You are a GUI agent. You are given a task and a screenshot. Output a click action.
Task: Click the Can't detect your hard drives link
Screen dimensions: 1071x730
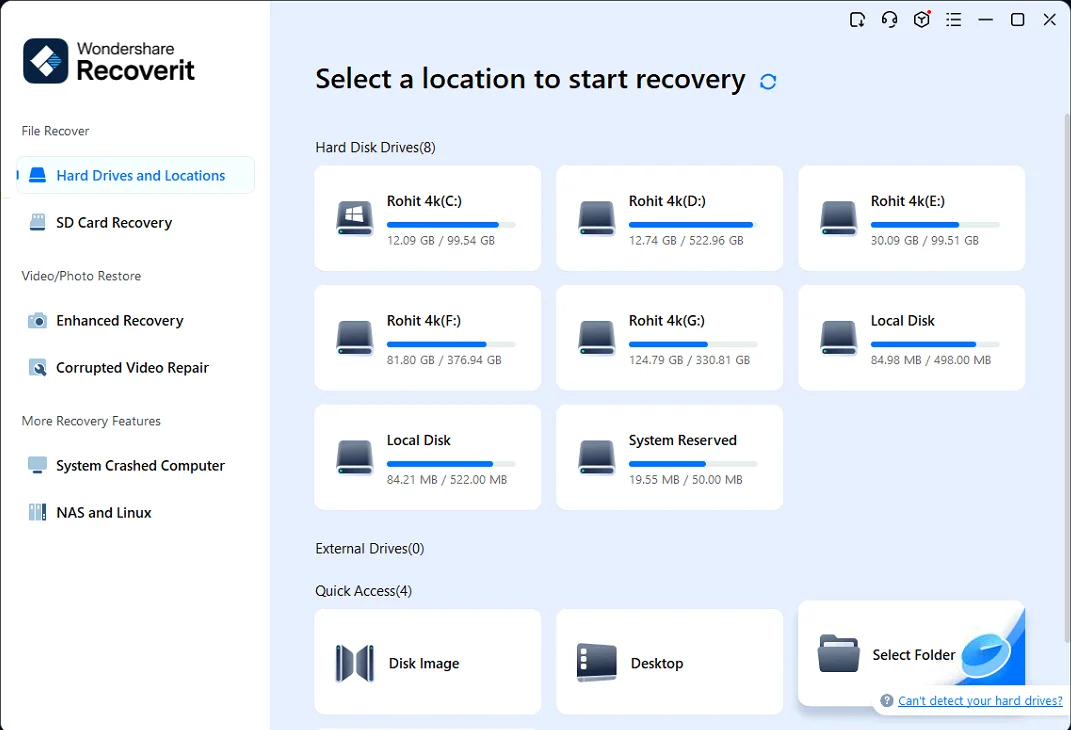979,700
